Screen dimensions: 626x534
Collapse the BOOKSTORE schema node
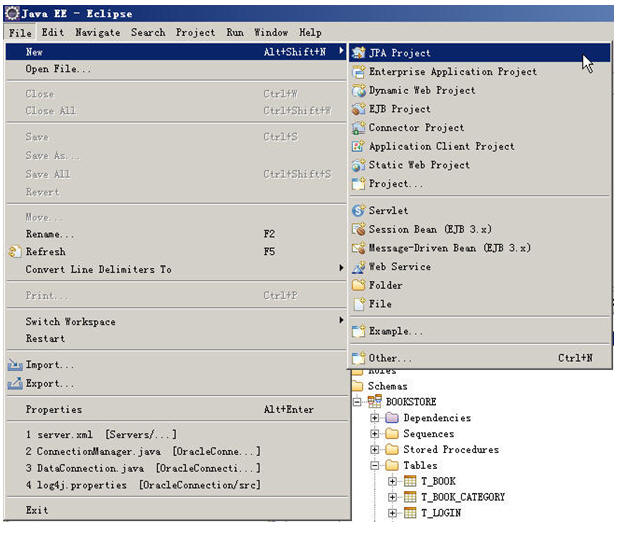[358, 402]
